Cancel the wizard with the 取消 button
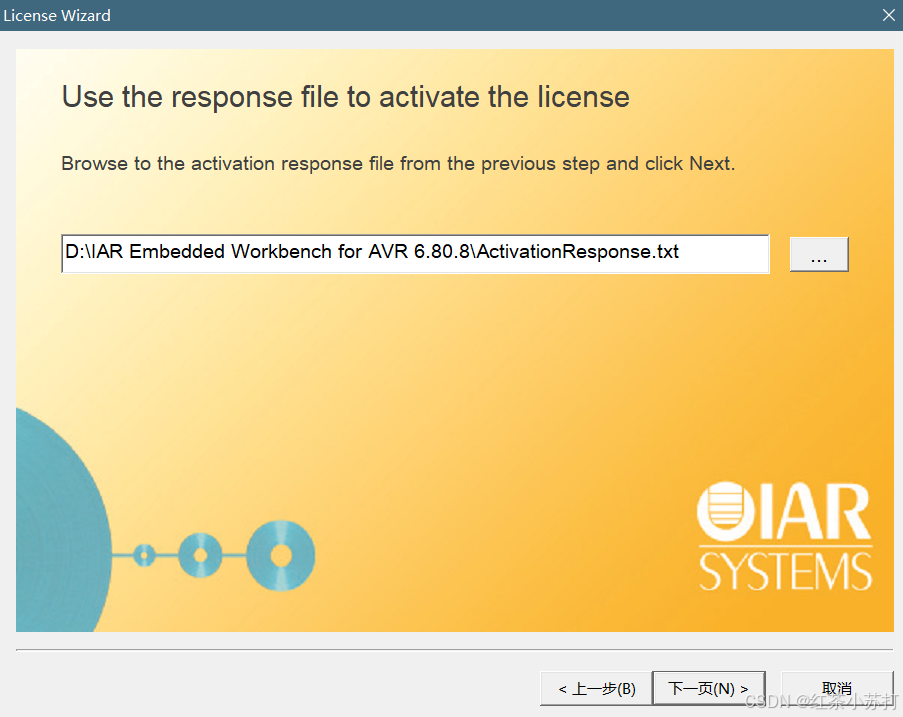This screenshot has height=717, width=903. point(837,688)
